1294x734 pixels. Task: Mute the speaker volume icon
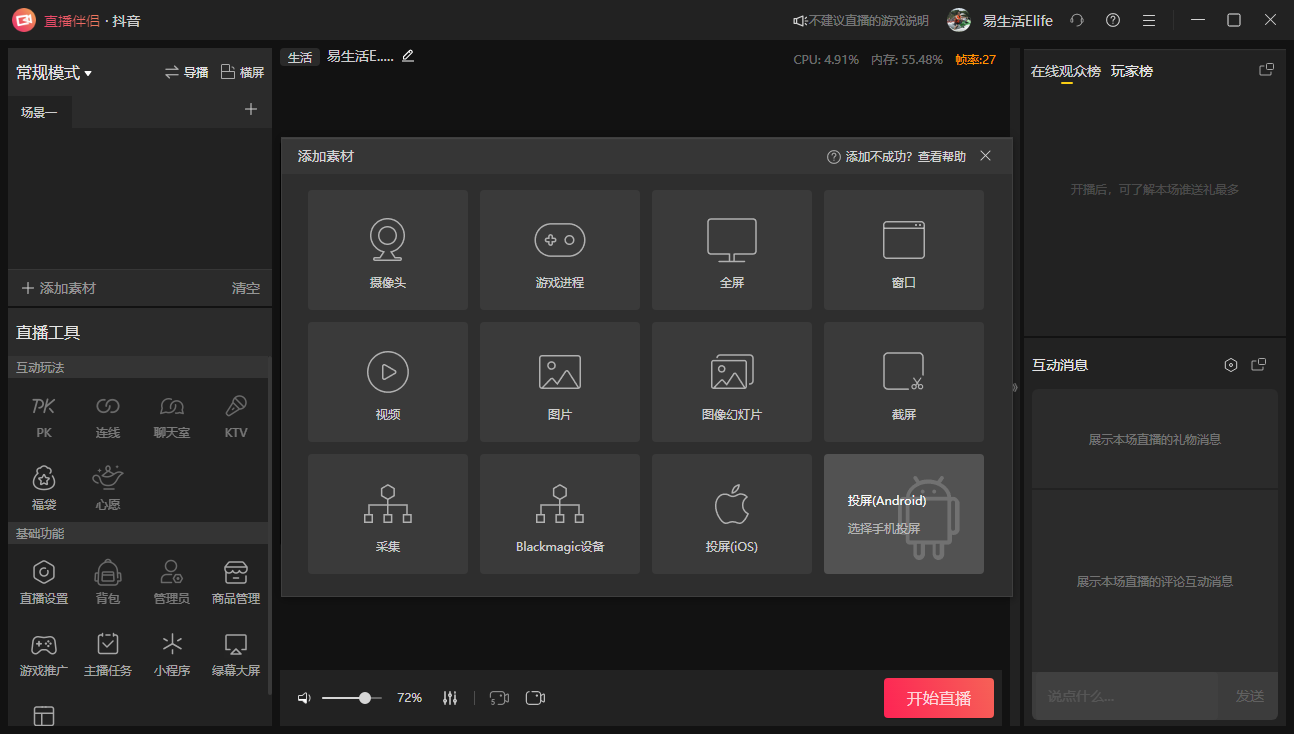tap(304, 697)
